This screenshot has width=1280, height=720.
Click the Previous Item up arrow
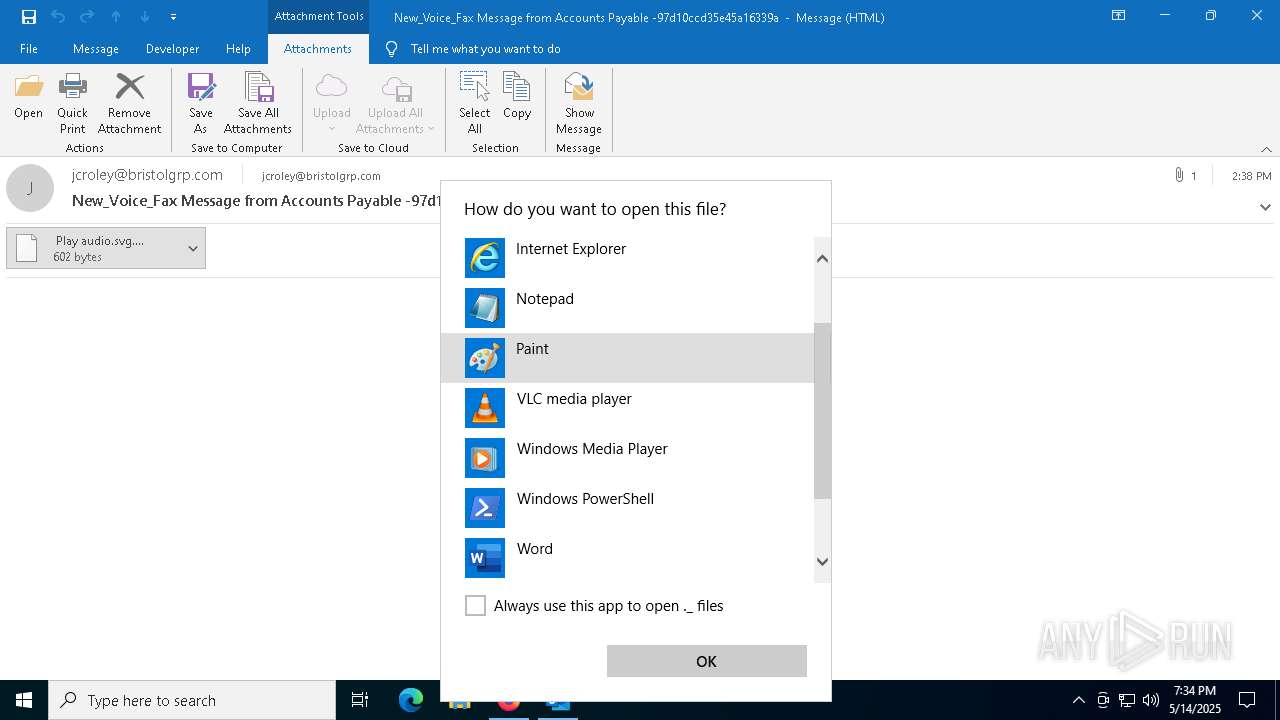click(x=116, y=17)
